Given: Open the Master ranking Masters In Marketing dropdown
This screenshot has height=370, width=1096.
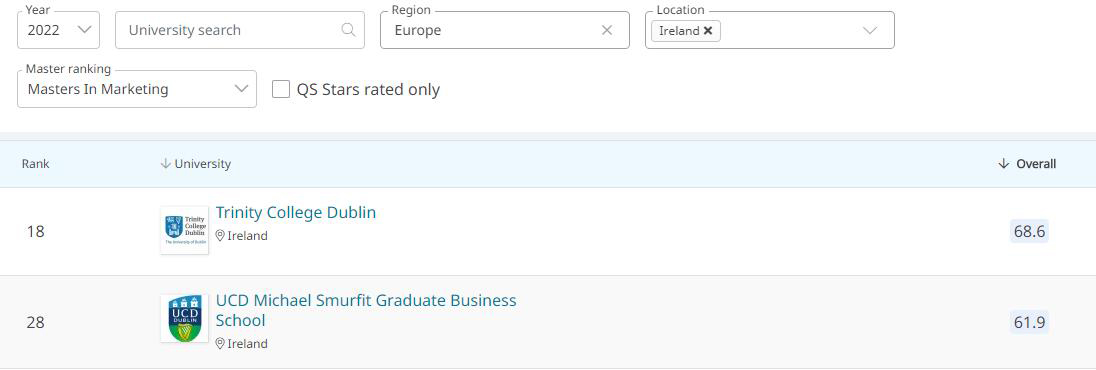Looking at the screenshot, I should point(137,90).
